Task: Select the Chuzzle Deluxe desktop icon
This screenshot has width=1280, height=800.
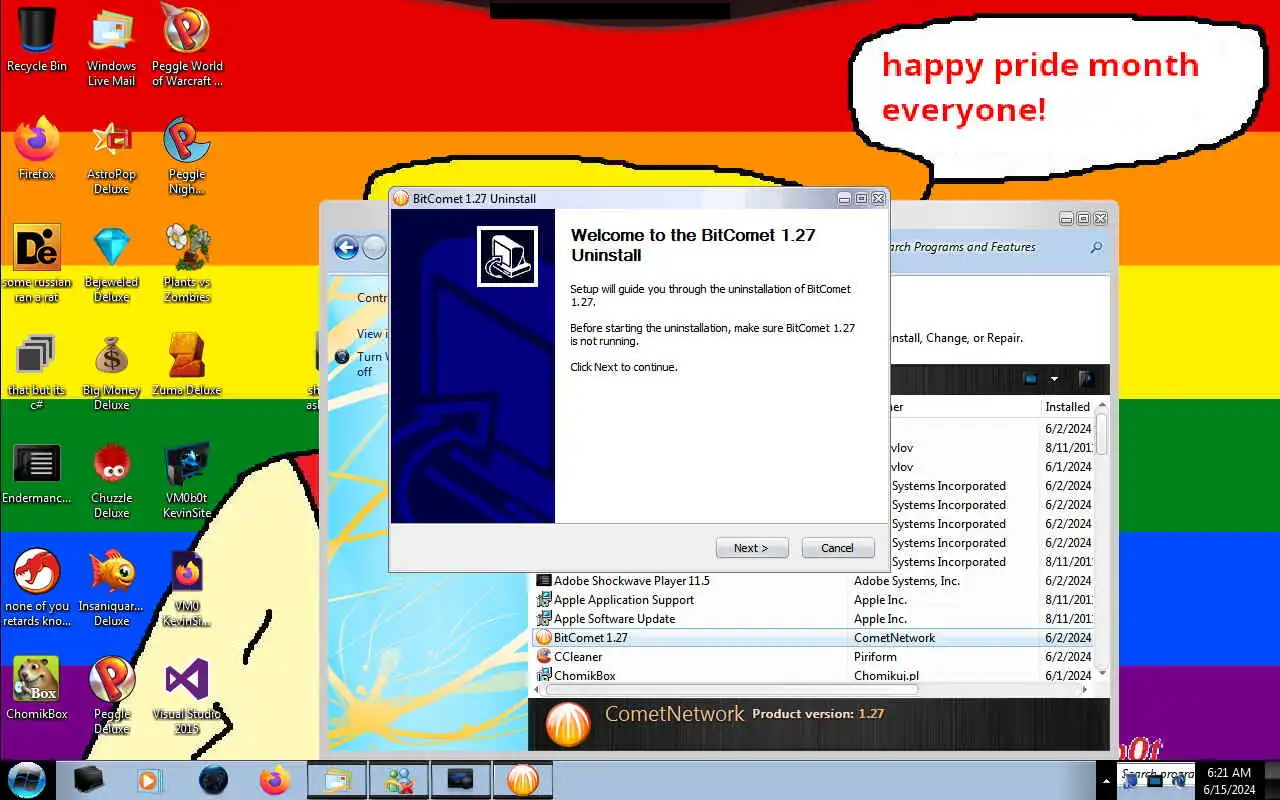Action: click(111, 479)
